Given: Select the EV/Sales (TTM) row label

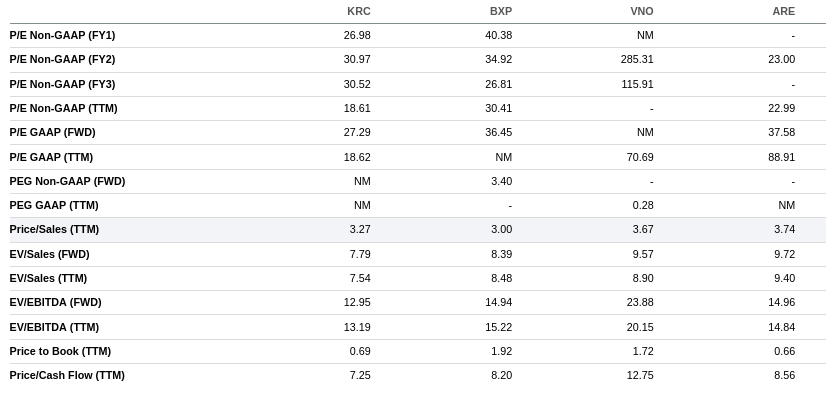Looking at the screenshot, I should tap(48, 278).
